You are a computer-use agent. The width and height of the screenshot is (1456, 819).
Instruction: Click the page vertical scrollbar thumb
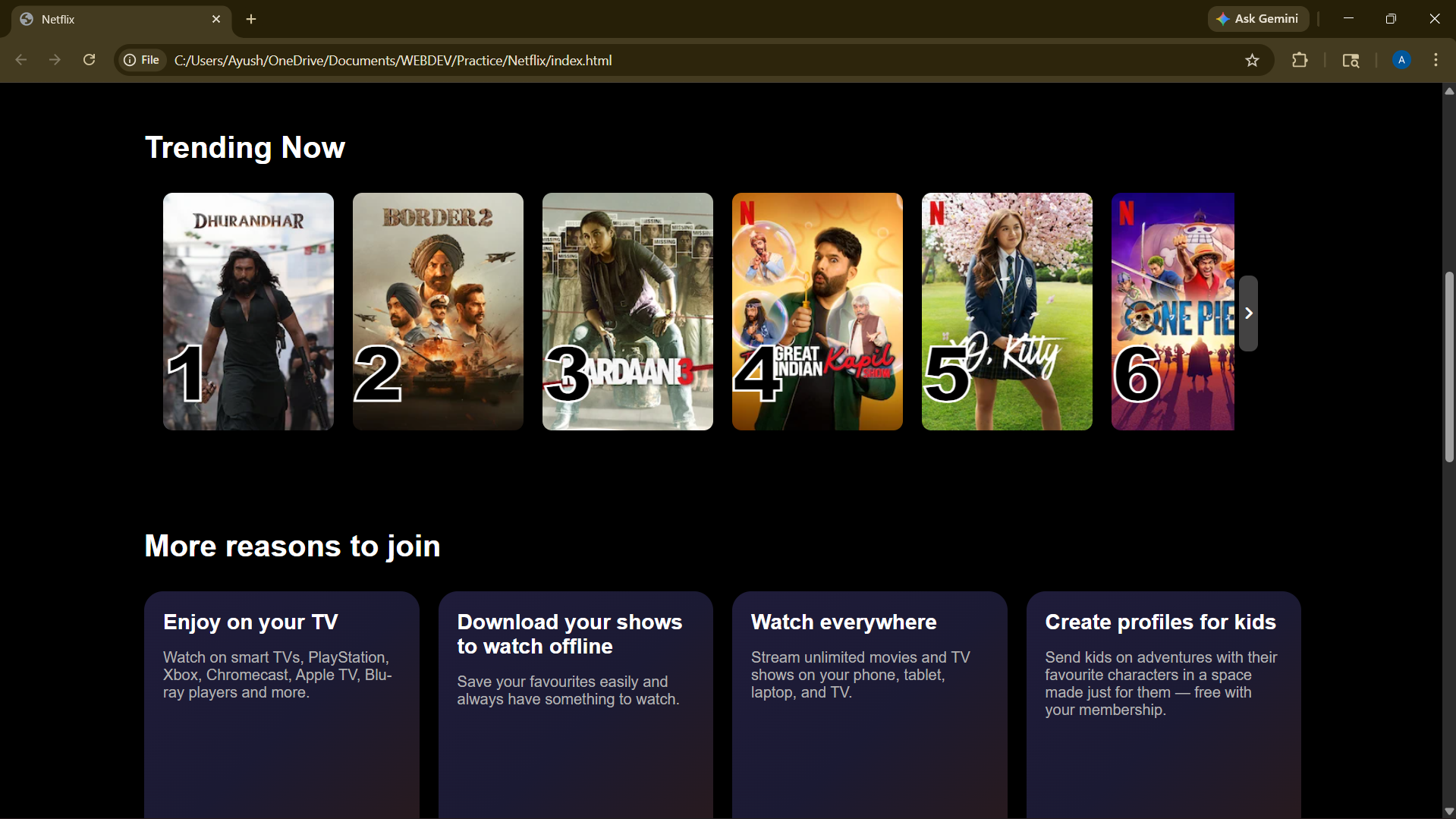(1449, 366)
